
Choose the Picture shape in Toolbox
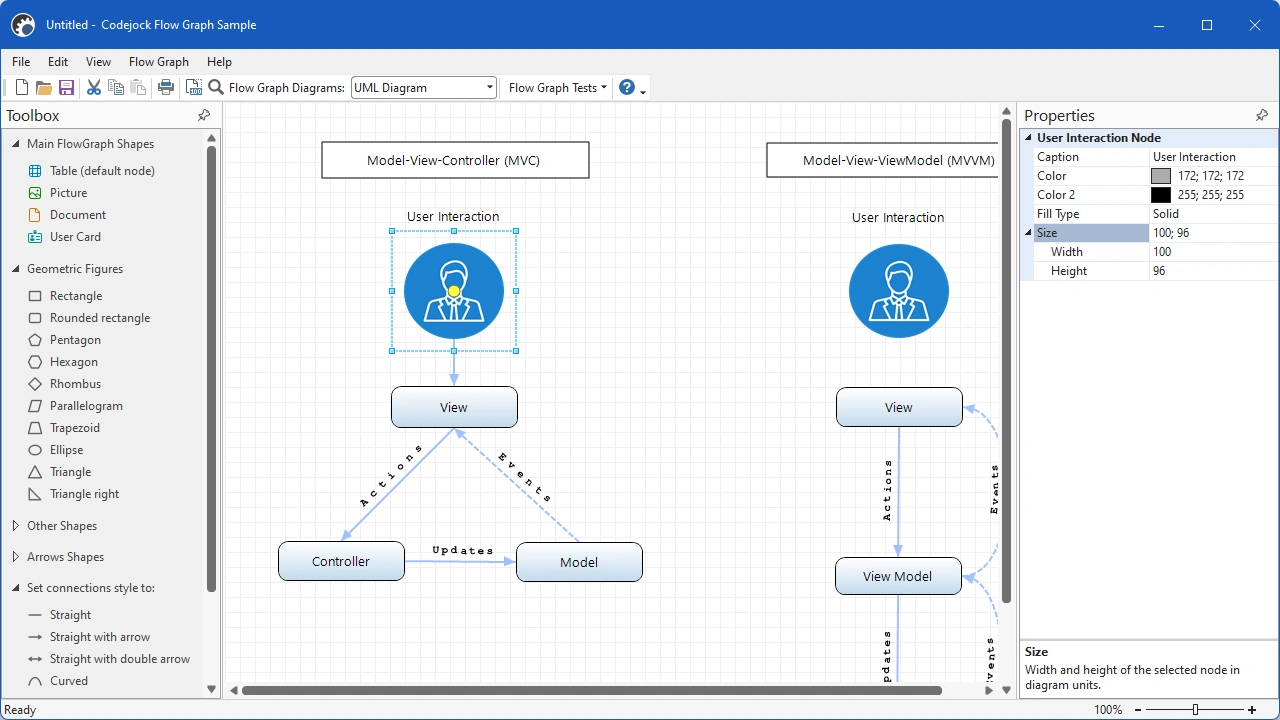tap(68, 193)
